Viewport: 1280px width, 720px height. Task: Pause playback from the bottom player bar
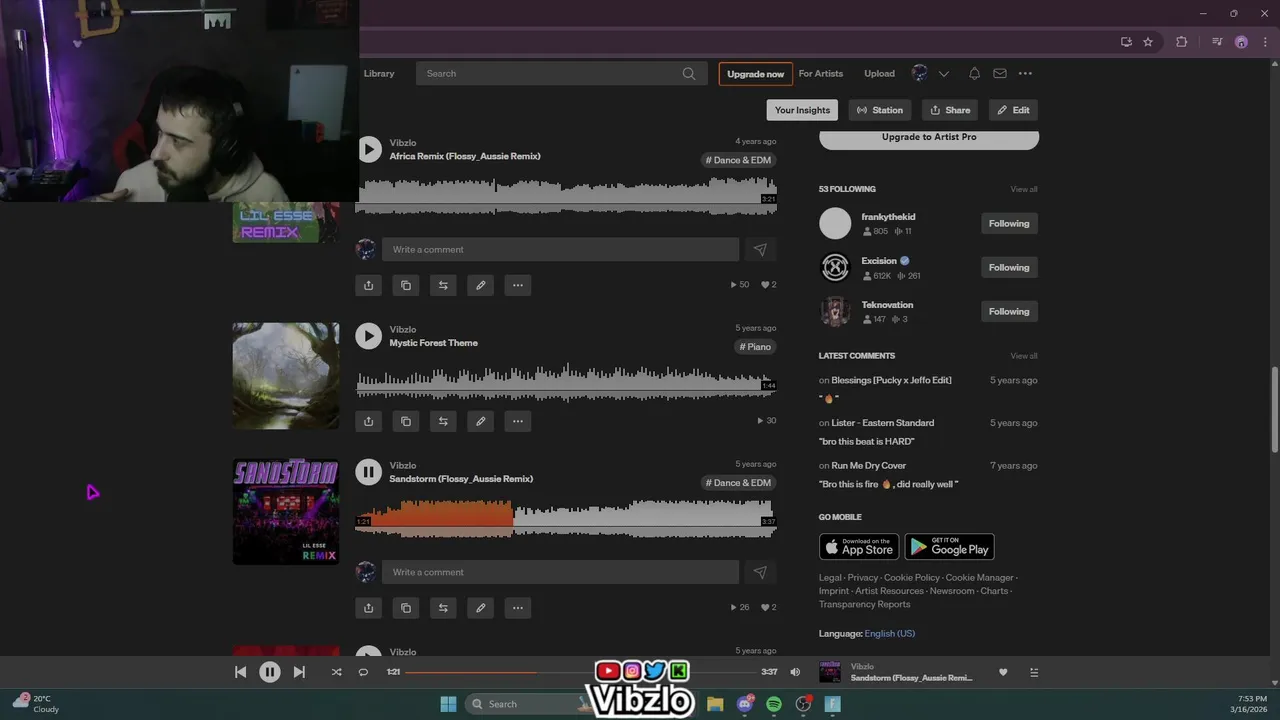coord(270,672)
